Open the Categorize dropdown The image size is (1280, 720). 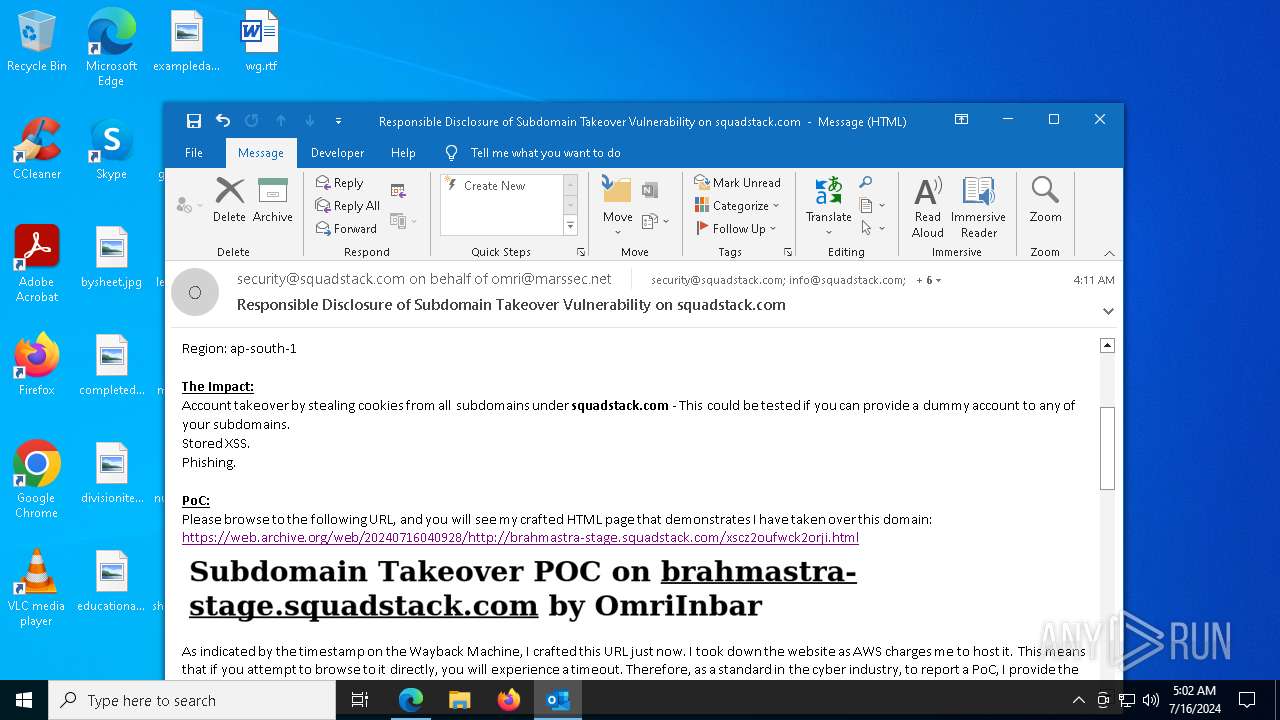tap(737, 206)
